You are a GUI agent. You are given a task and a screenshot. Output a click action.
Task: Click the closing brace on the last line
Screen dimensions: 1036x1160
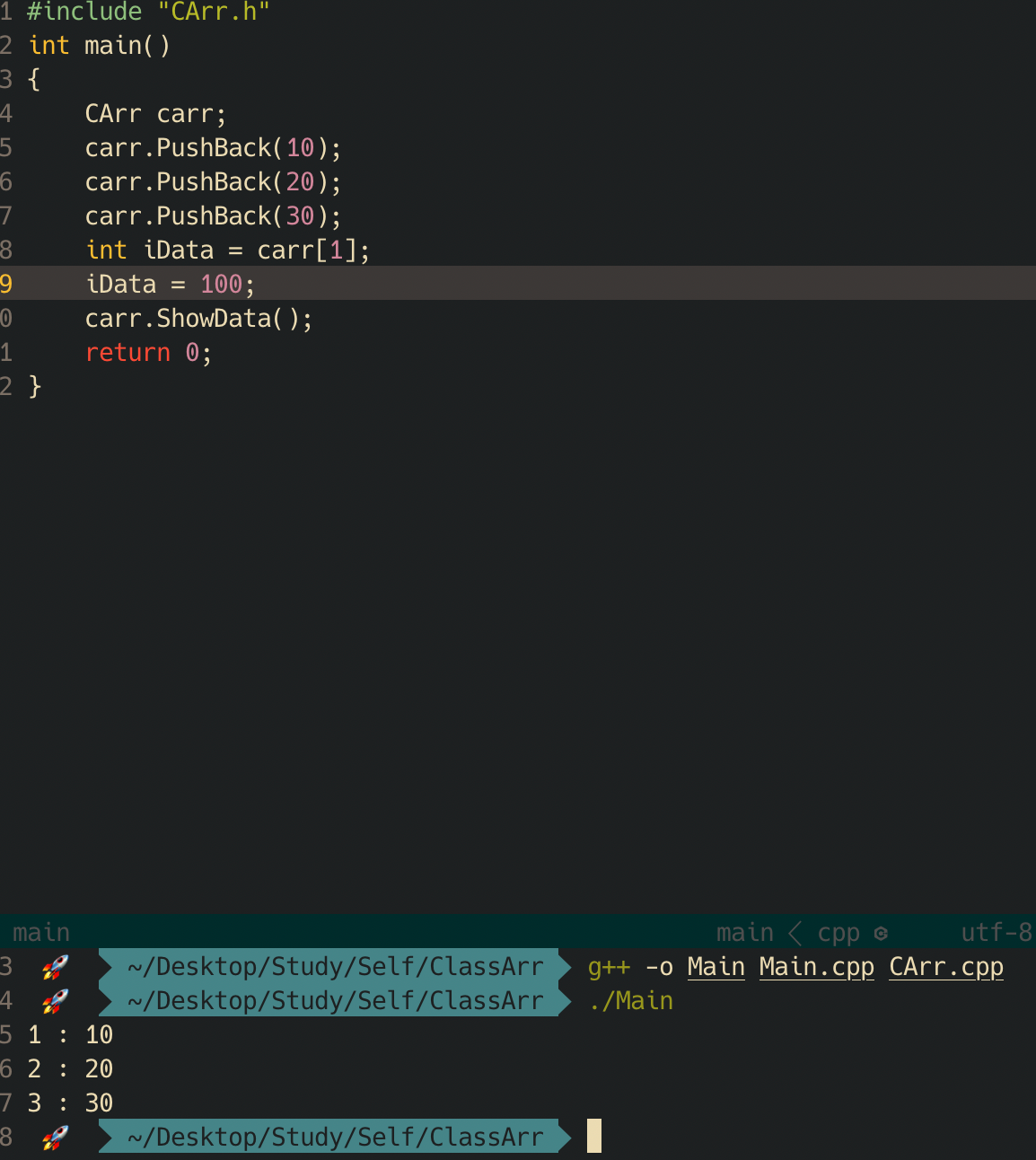pyautogui.click(x=35, y=387)
